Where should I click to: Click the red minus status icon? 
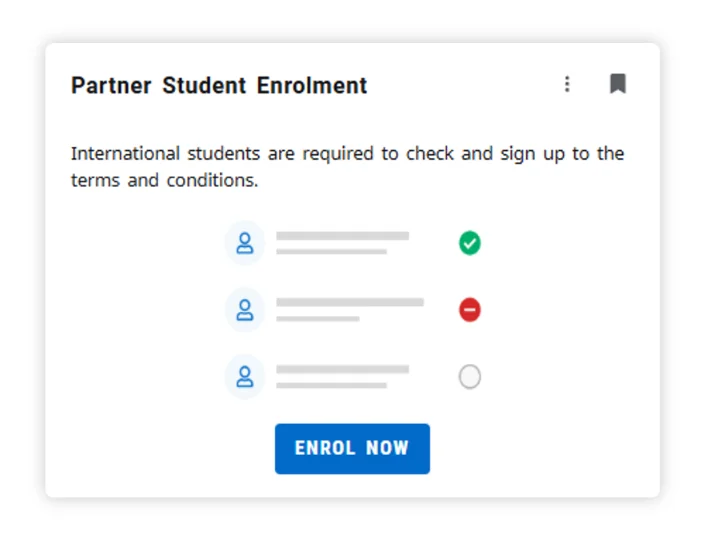(x=470, y=310)
